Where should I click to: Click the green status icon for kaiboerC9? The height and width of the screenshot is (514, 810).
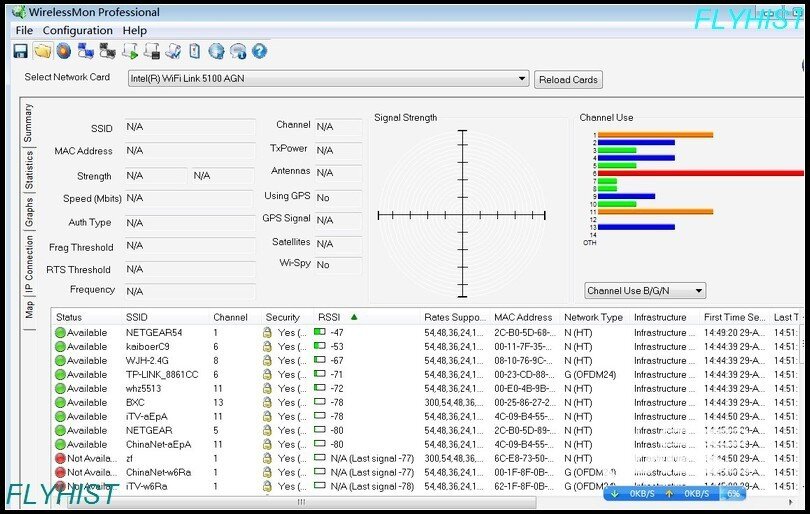click(60, 347)
